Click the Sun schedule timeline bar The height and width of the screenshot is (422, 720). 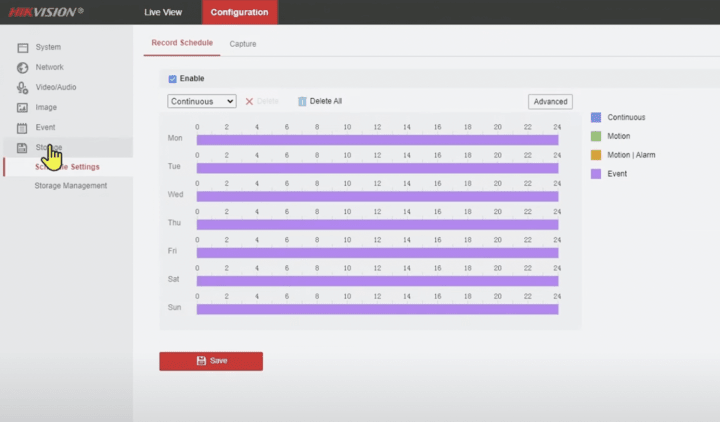(x=377, y=309)
